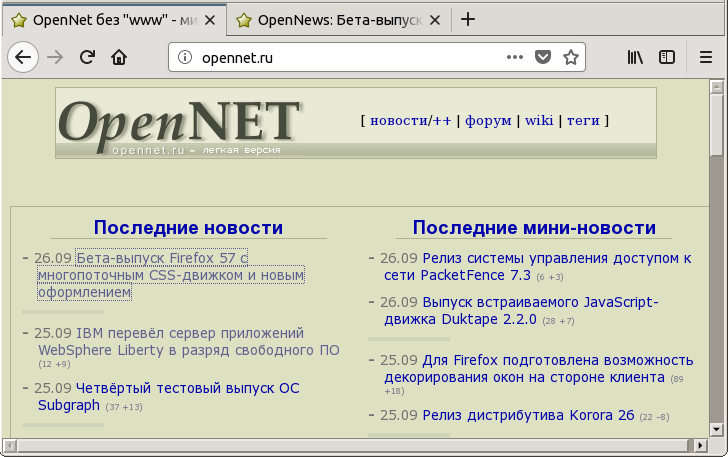Save page to Pocket

[x=543, y=57]
